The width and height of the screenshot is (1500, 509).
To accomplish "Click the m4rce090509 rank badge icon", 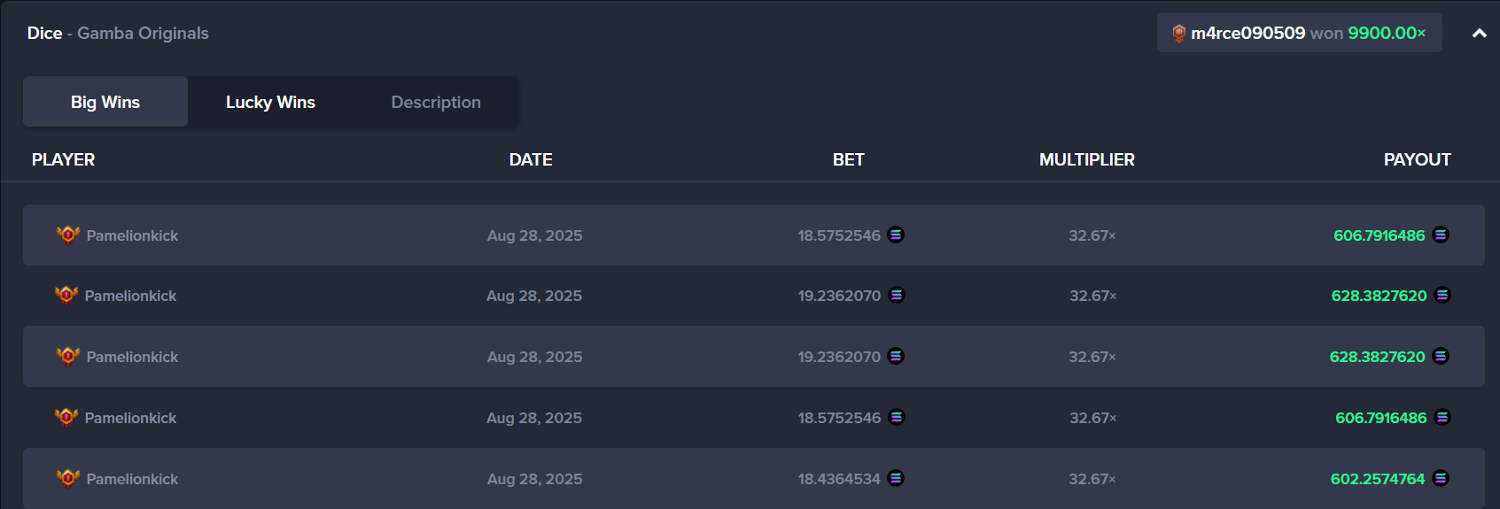I will click(1179, 33).
